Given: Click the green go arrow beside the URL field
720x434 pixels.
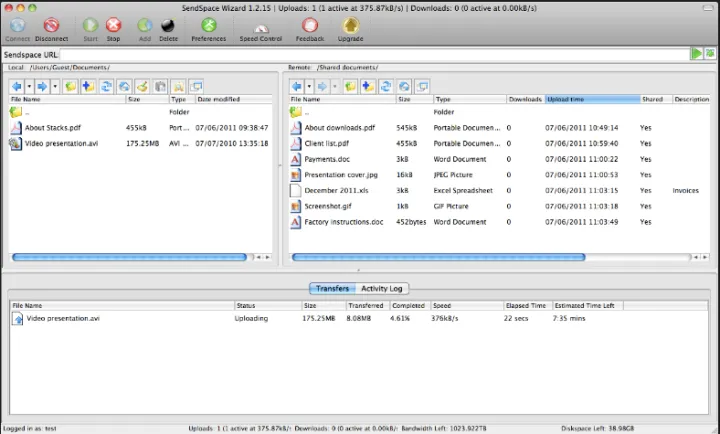Looking at the screenshot, I should [x=697, y=53].
